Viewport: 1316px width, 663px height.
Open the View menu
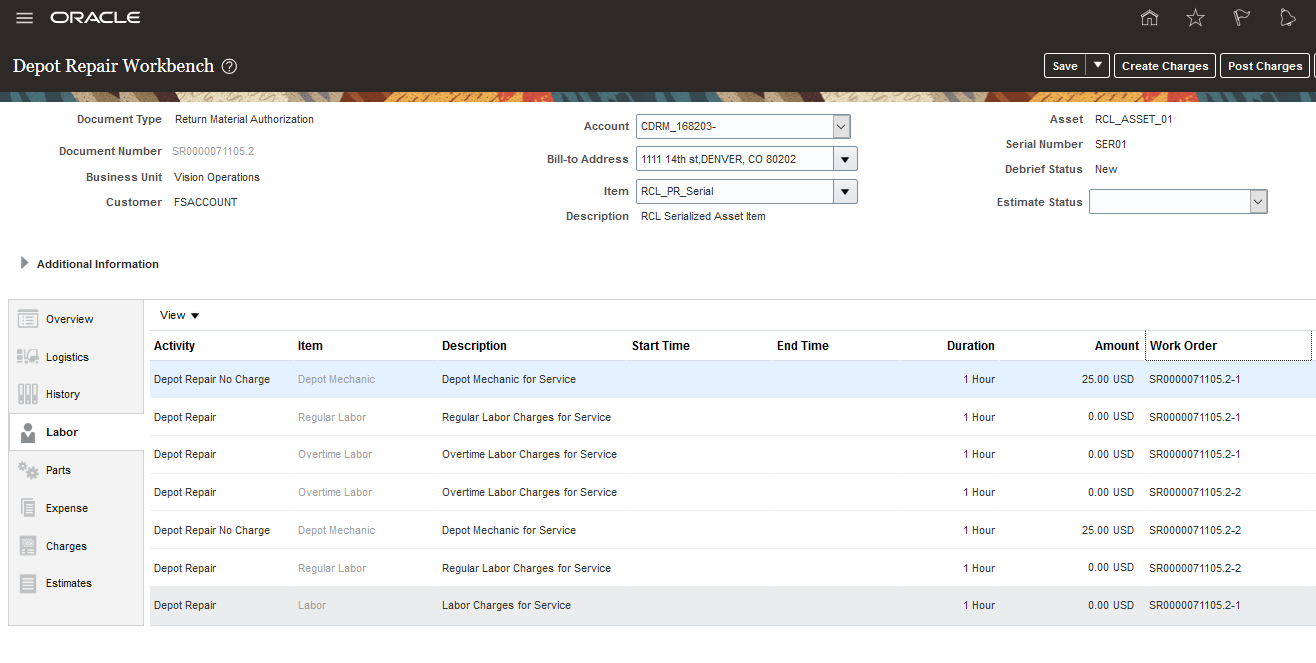pos(180,315)
